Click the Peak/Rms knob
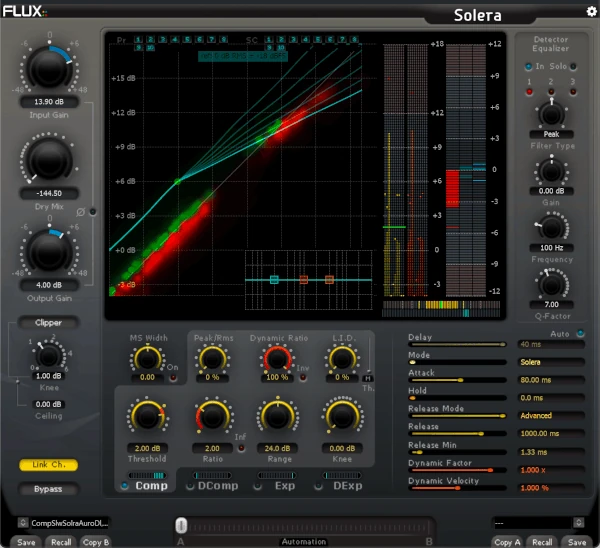Image resolution: width=600 pixels, height=548 pixels. tap(212, 359)
